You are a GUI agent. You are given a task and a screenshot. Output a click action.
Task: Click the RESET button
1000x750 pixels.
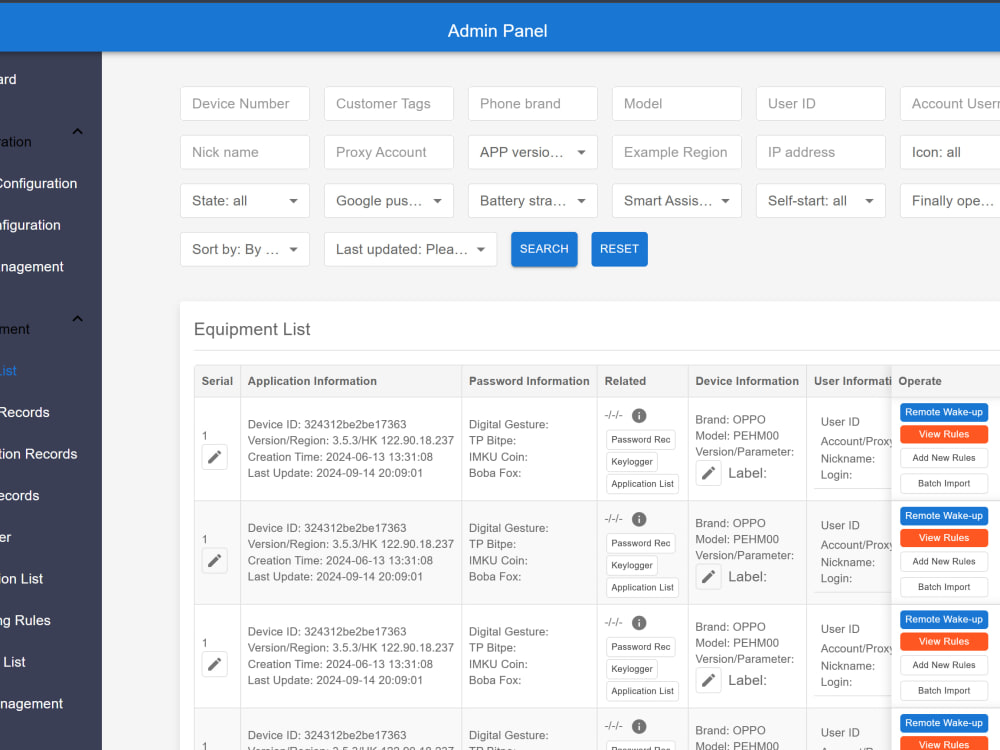(x=619, y=249)
